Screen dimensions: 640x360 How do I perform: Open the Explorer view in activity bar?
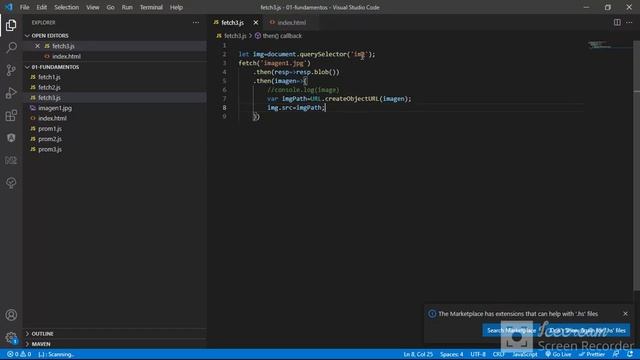point(11,25)
